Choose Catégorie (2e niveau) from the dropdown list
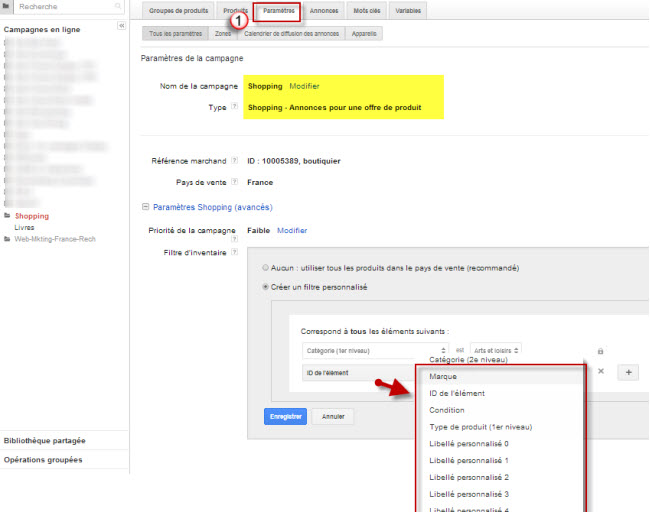The image size is (650, 512). [468, 359]
